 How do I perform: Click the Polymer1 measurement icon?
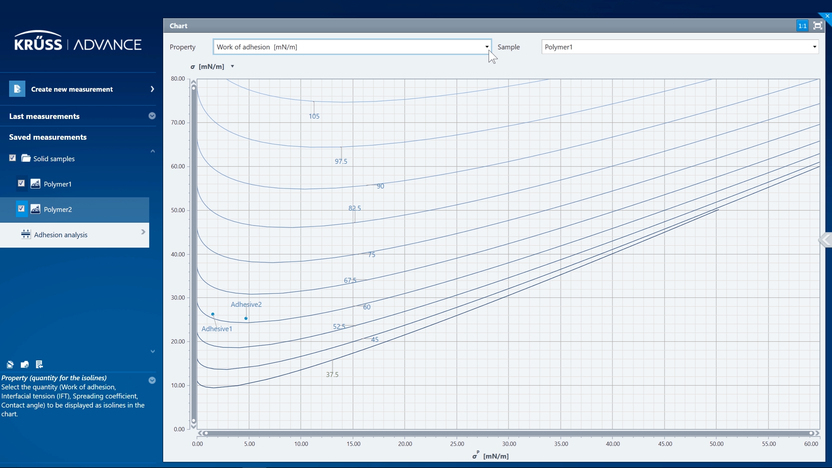(35, 184)
